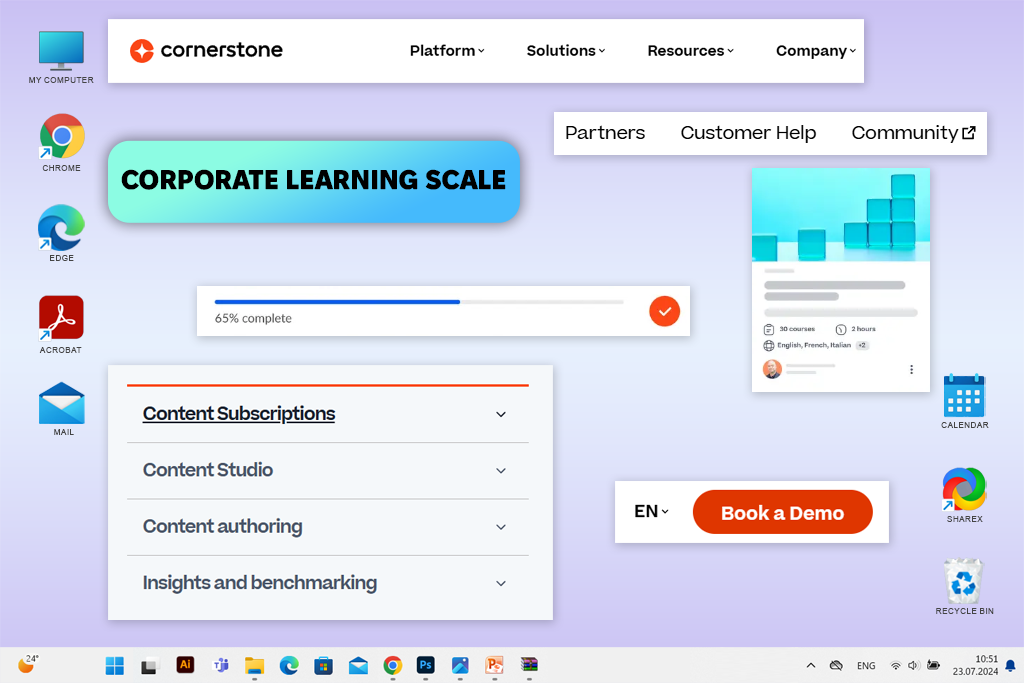Click the ENG keyboard language indicator

tap(866, 665)
